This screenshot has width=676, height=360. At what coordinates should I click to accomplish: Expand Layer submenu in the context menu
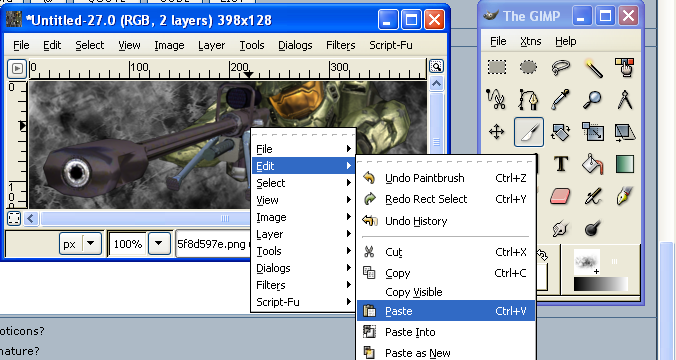pos(303,234)
